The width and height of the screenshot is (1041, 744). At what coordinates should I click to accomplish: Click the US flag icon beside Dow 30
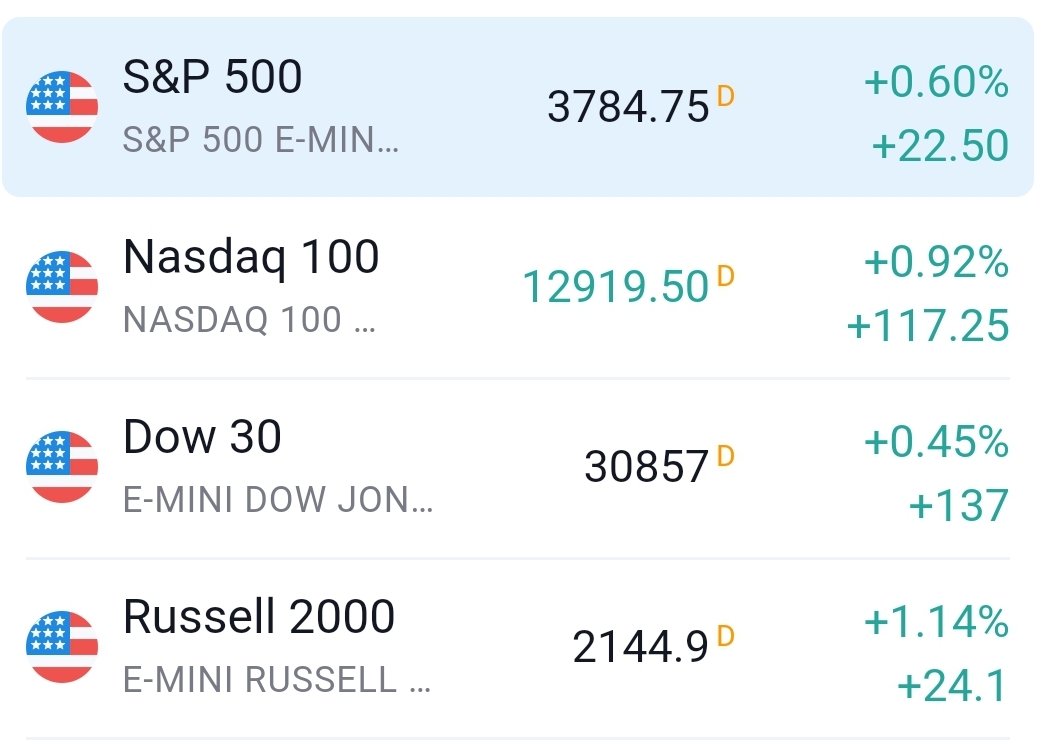62,467
